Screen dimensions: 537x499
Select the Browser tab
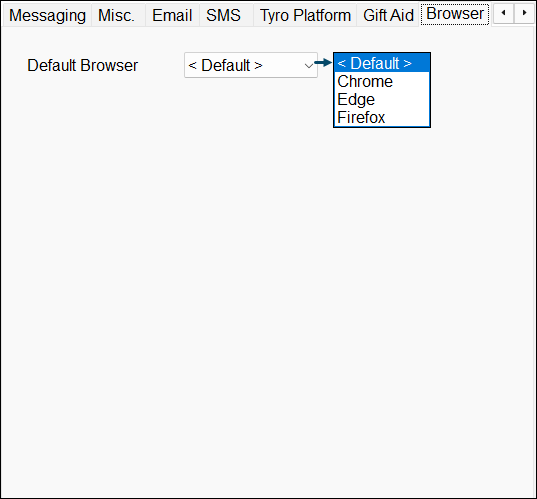point(455,14)
